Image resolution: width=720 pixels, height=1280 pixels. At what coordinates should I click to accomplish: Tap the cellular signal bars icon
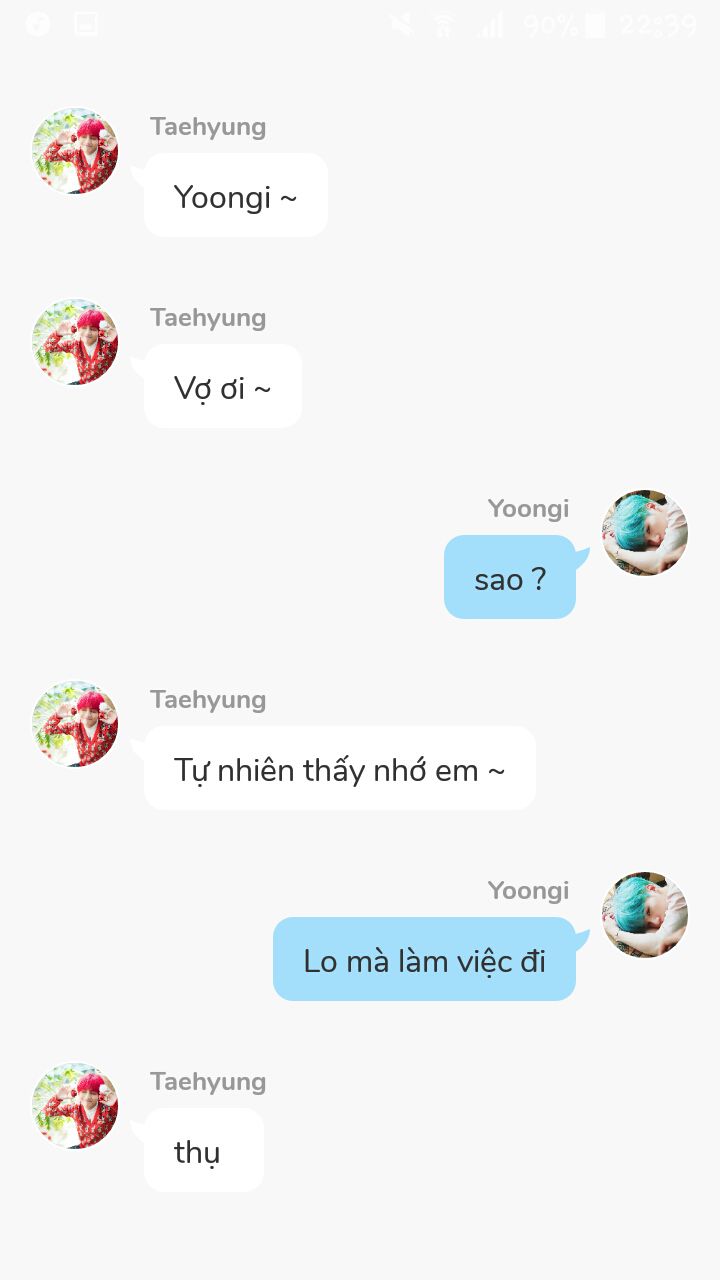click(490, 25)
